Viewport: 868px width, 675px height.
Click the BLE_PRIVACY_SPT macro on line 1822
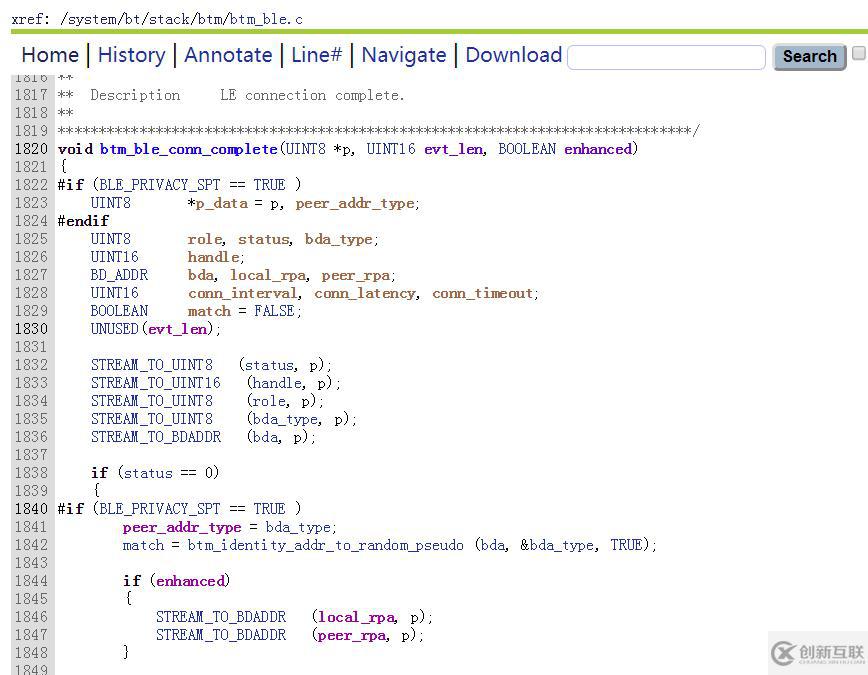[160, 186]
